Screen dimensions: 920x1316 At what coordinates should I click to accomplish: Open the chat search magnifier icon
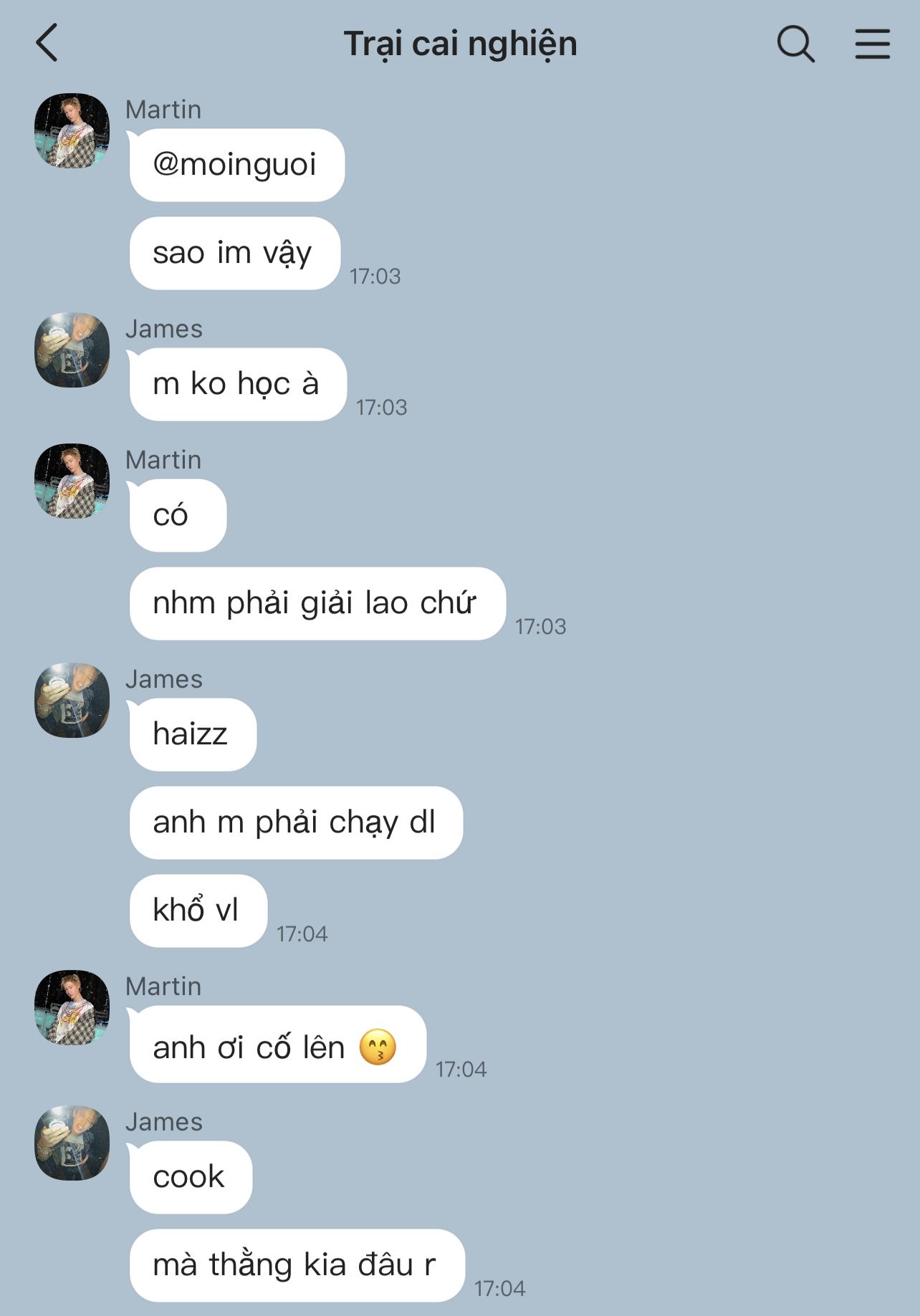[x=795, y=44]
